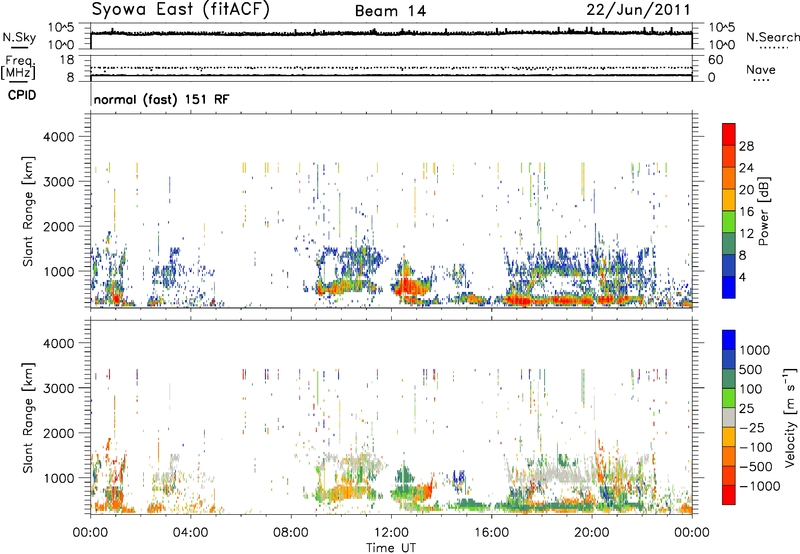This screenshot has width=800, height=554.
Task: Click the red top segment of Power colorbar
Action: point(729,135)
